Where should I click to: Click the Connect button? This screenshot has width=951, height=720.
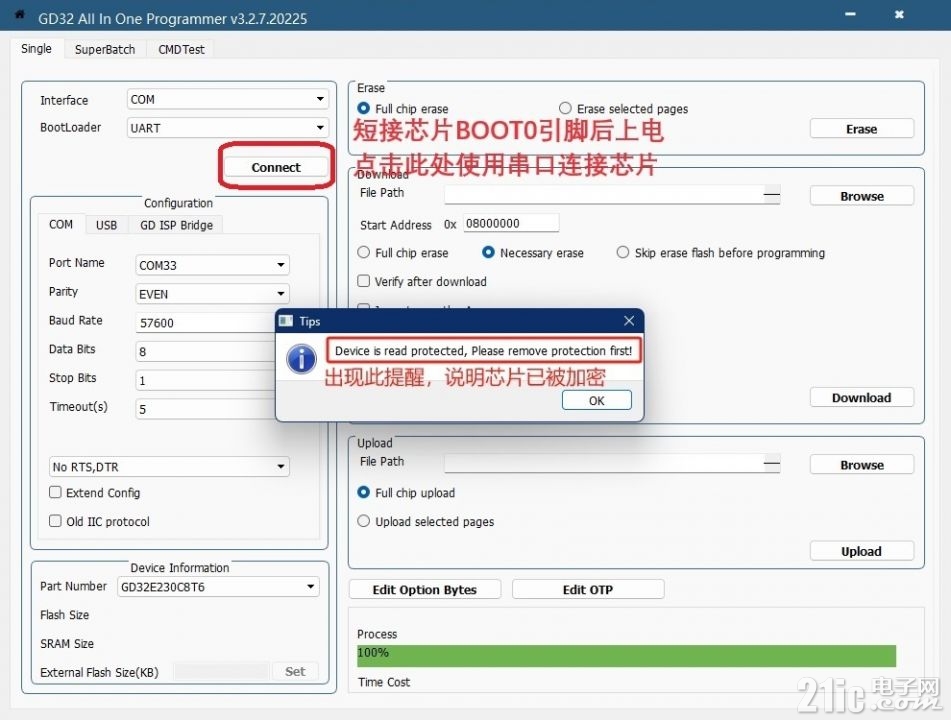click(x=276, y=167)
